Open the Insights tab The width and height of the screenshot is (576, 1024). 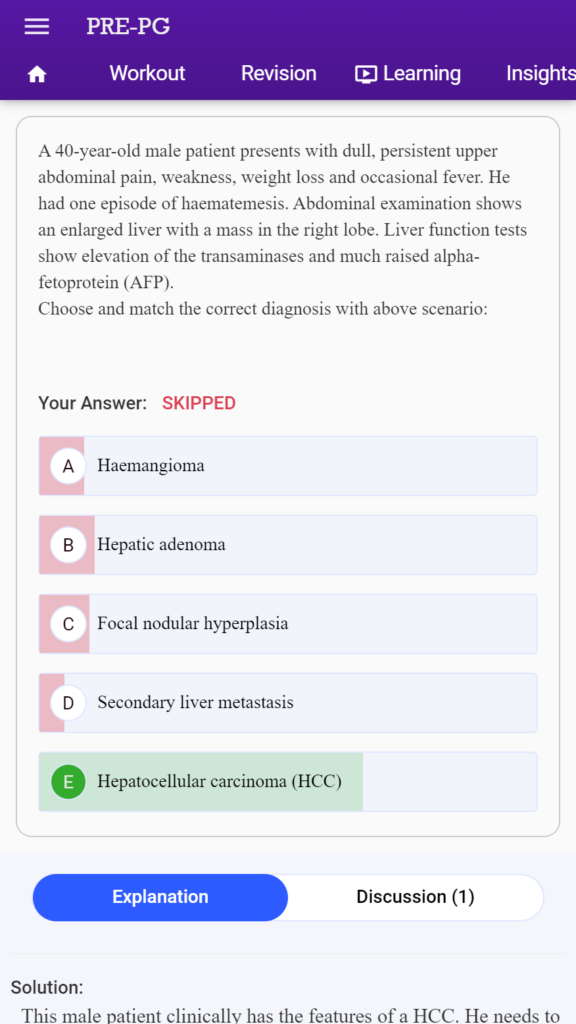tap(541, 73)
